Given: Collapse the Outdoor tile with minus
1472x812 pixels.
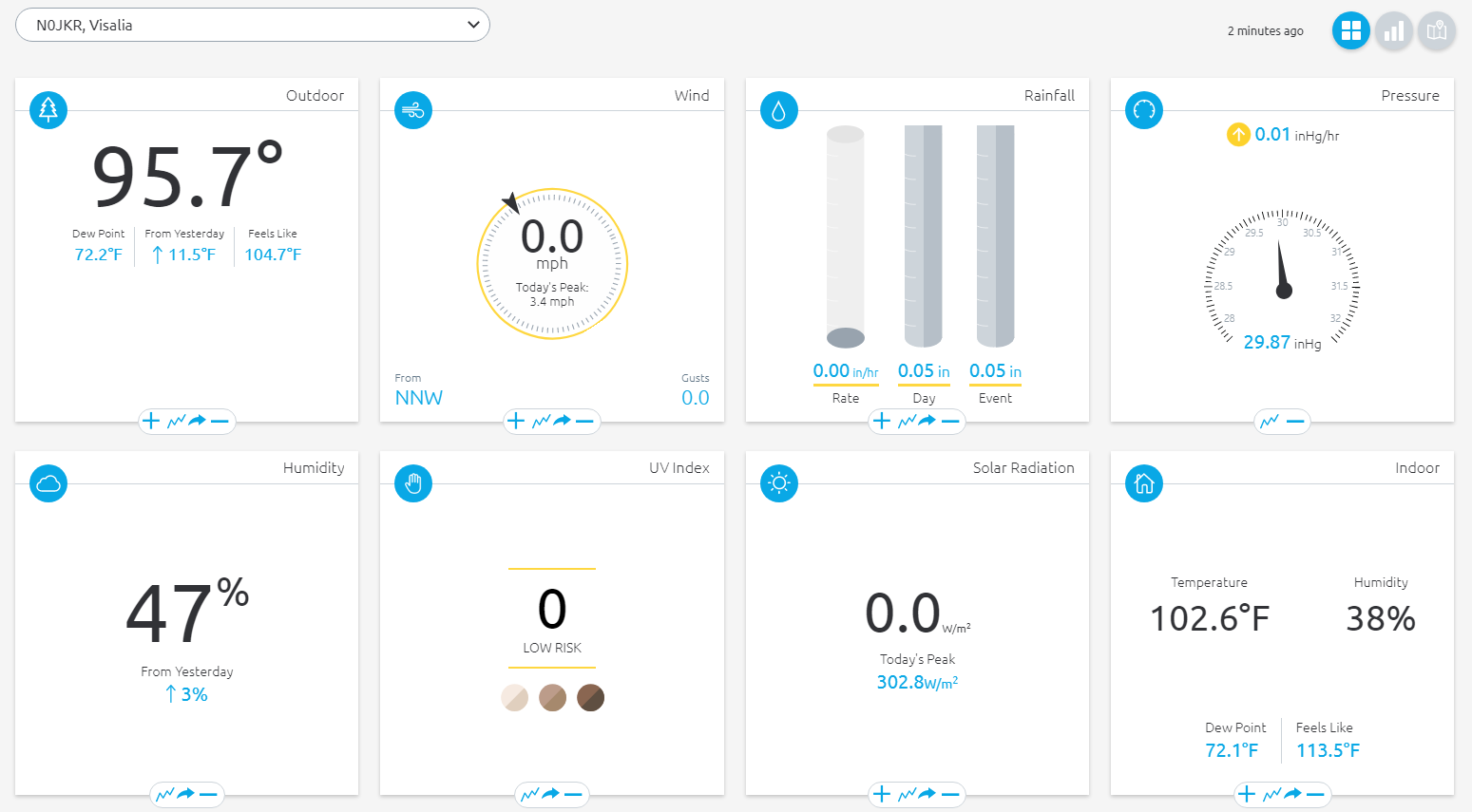Looking at the screenshot, I should click(220, 421).
